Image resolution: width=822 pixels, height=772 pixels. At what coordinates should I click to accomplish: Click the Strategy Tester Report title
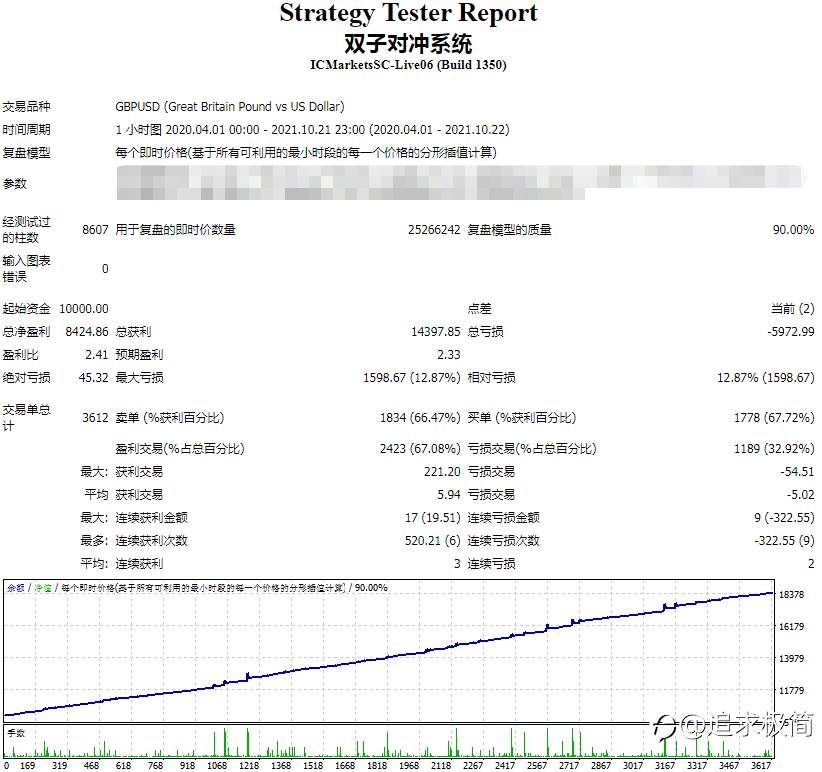coord(408,13)
